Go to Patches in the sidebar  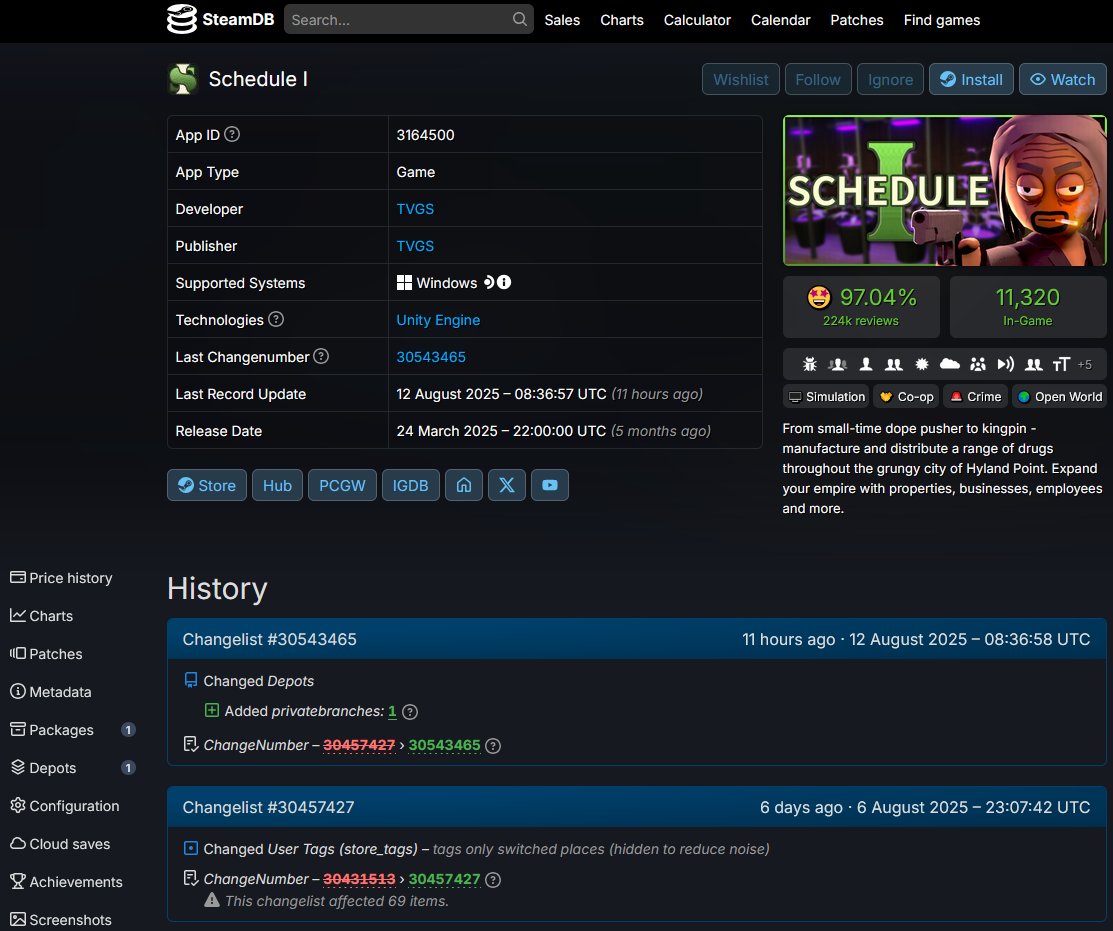(x=46, y=654)
